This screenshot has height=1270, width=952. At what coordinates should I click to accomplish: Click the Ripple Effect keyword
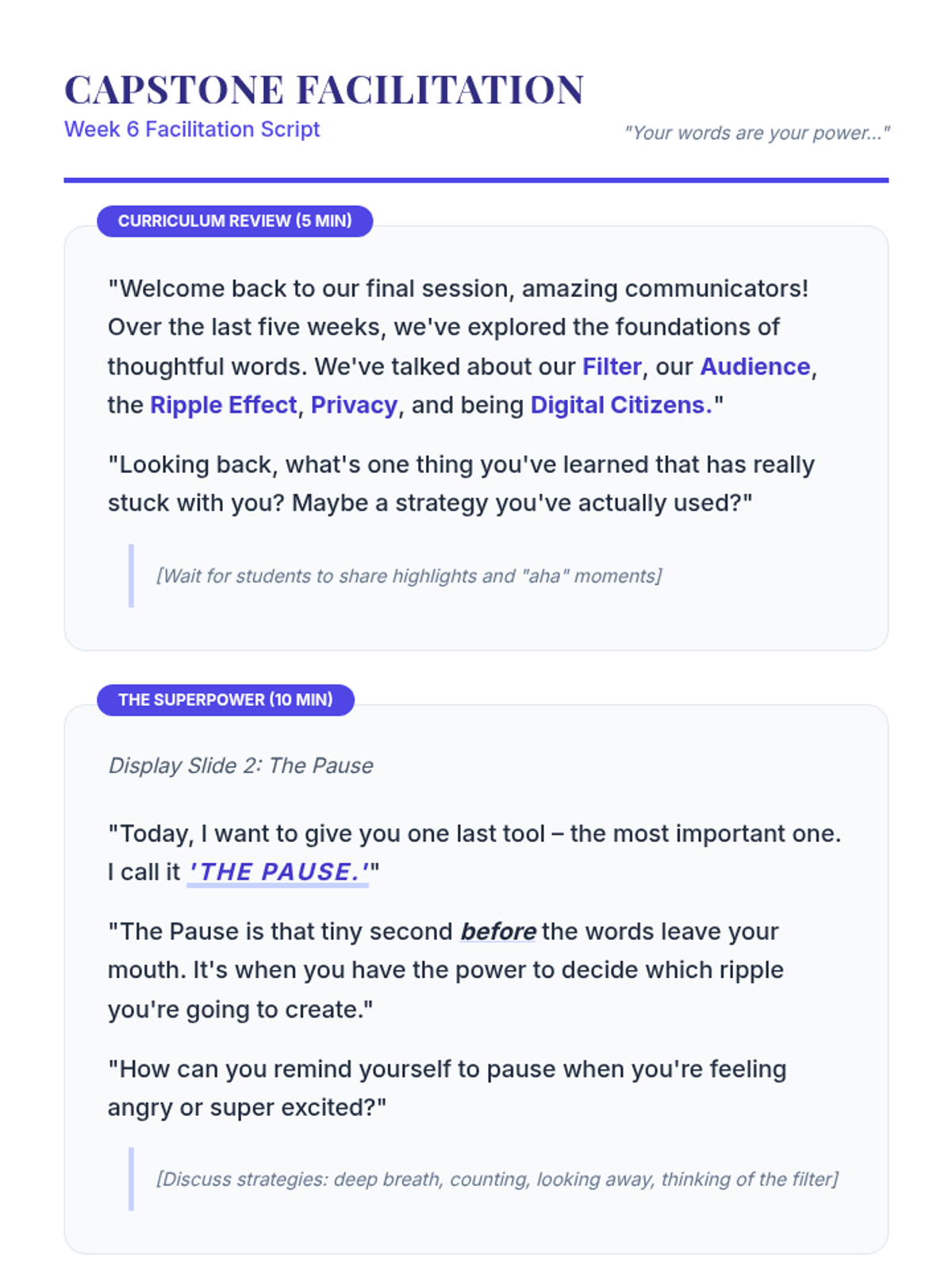click(223, 406)
